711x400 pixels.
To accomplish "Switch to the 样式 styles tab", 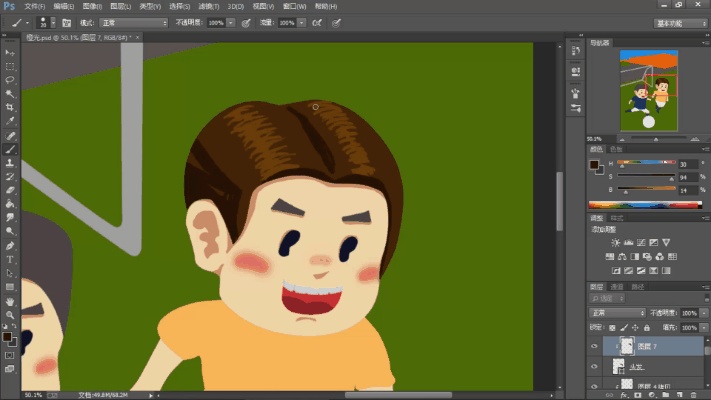I will click(617, 217).
